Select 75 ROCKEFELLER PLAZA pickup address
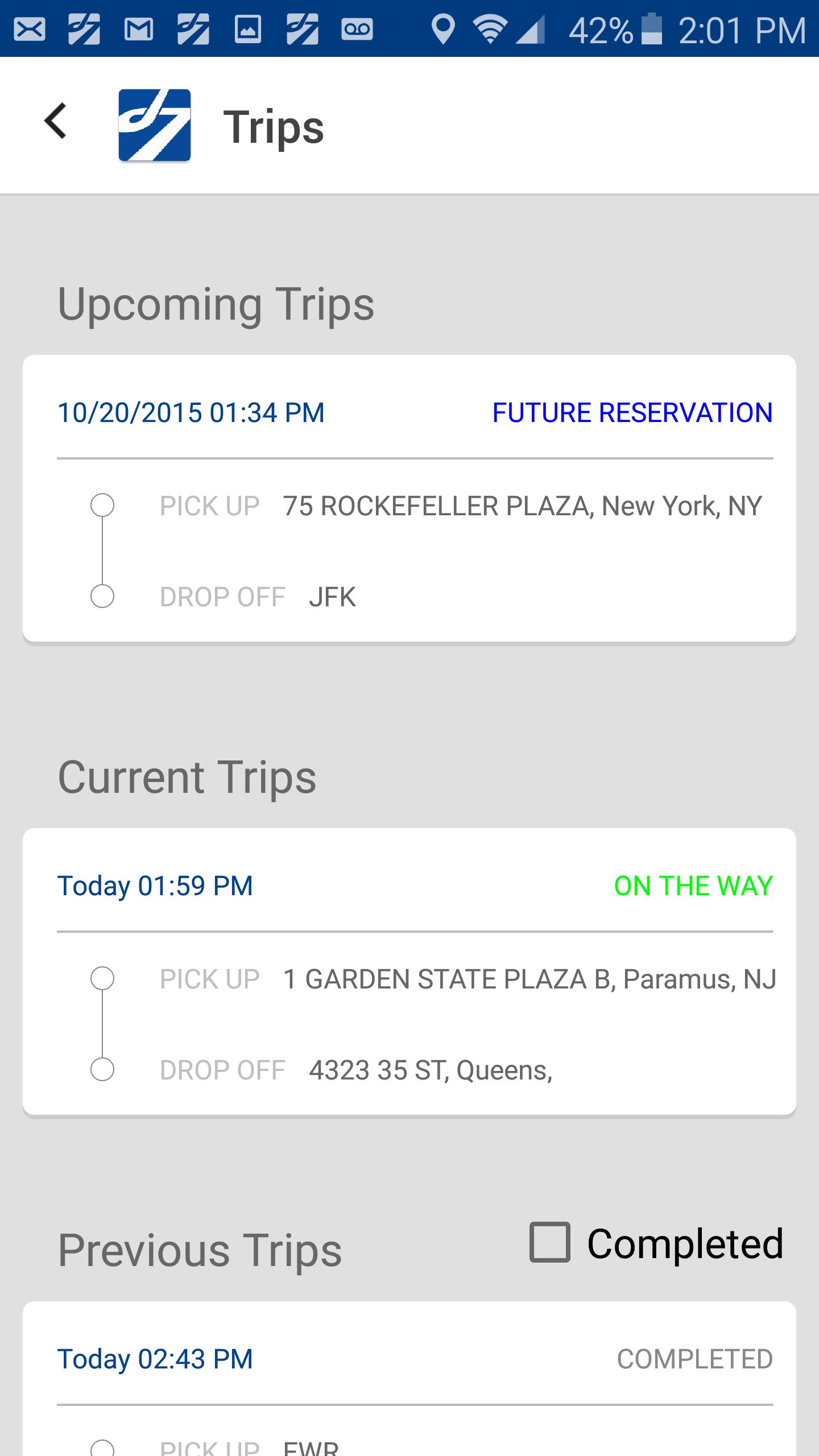Viewport: 819px width, 1456px height. pos(523,506)
